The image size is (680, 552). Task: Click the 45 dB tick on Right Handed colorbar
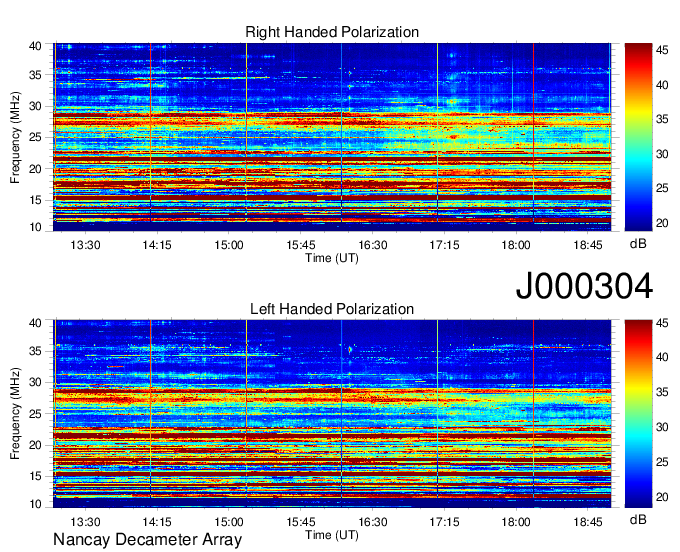[x=662, y=50]
